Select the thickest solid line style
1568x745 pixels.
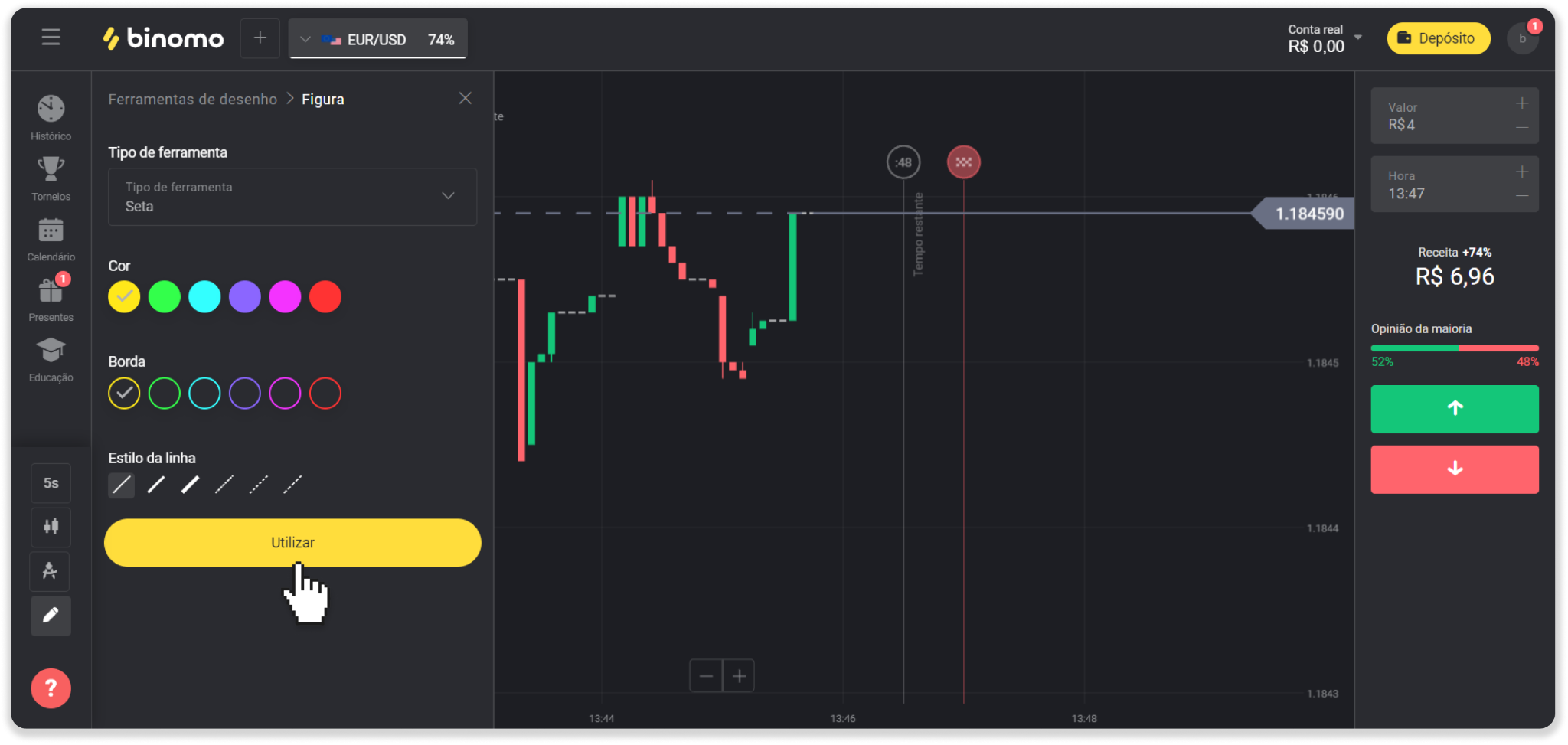click(x=190, y=485)
